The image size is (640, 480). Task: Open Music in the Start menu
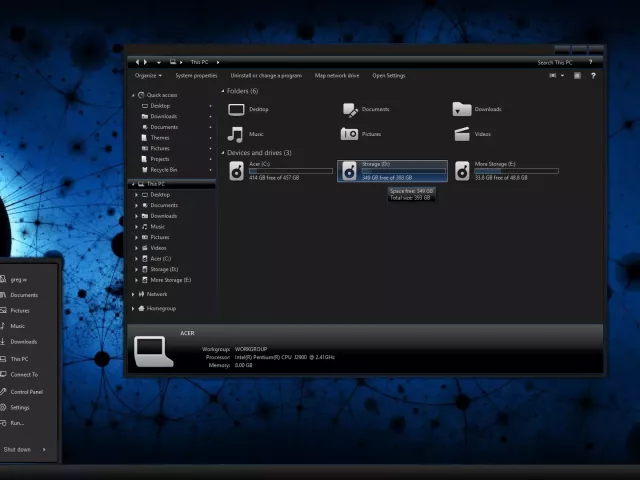pos(18,326)
